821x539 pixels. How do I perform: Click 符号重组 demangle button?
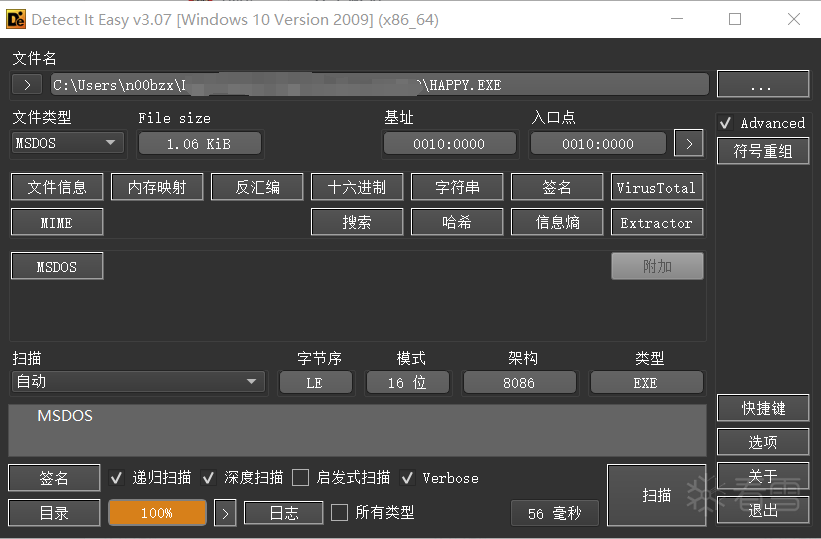coord(762,151)
